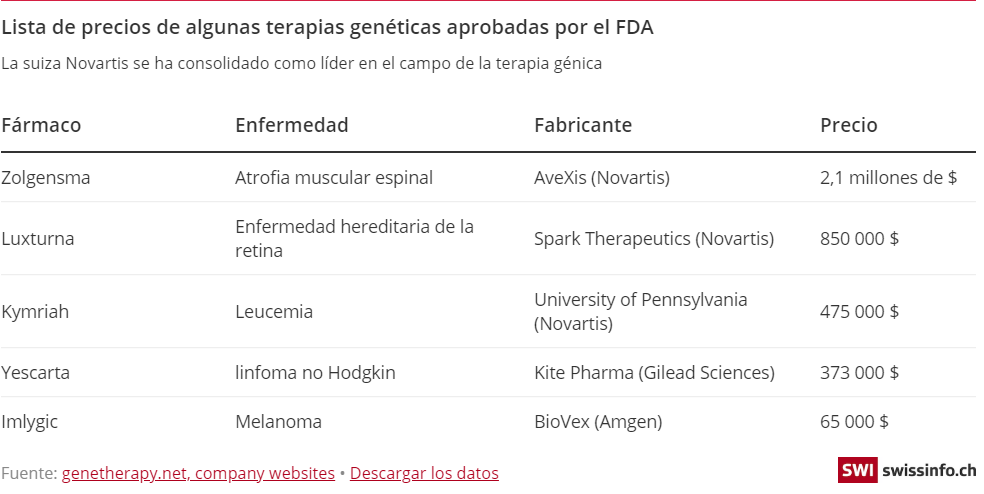Click the SWI swissinfo.ch logo
The image size is (984, 494).
(x=906, y=470)
